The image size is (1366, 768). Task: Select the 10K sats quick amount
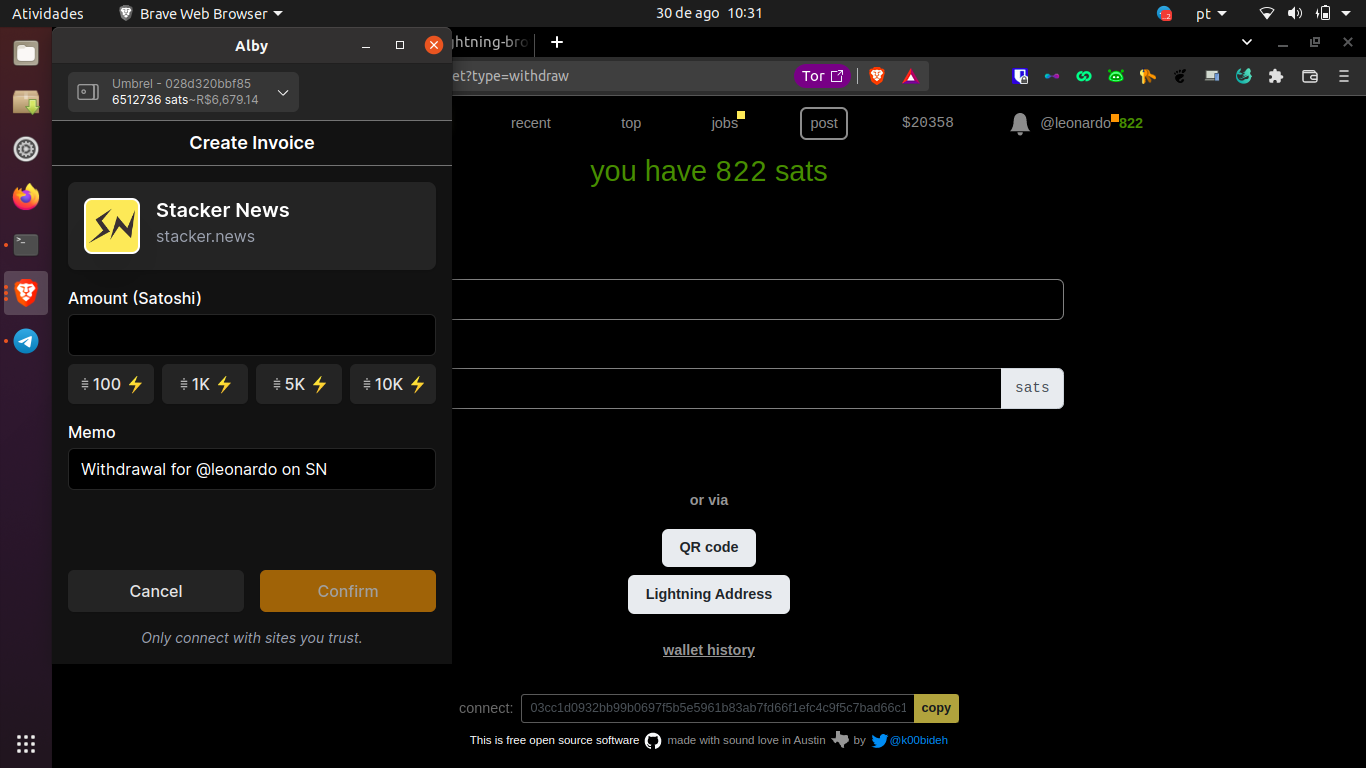392,383
